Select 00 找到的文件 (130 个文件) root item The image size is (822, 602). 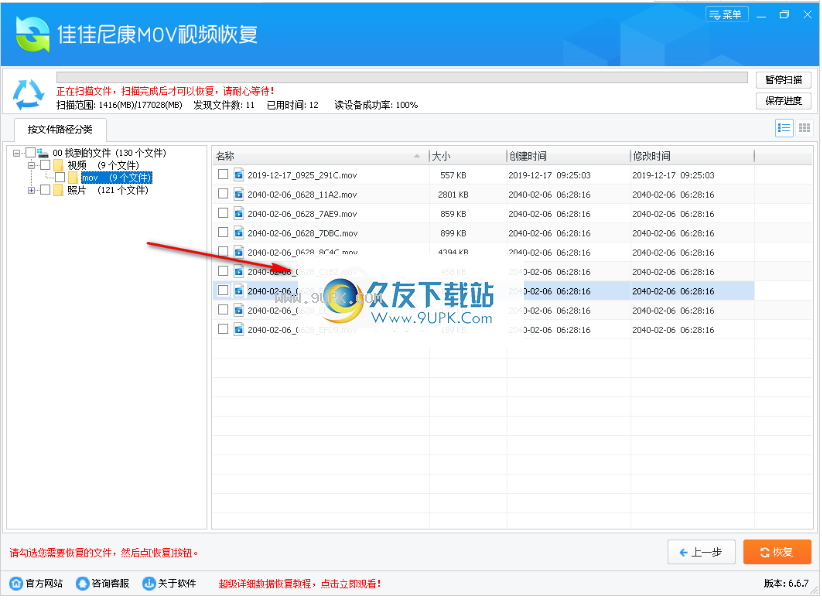click(109, 153)
